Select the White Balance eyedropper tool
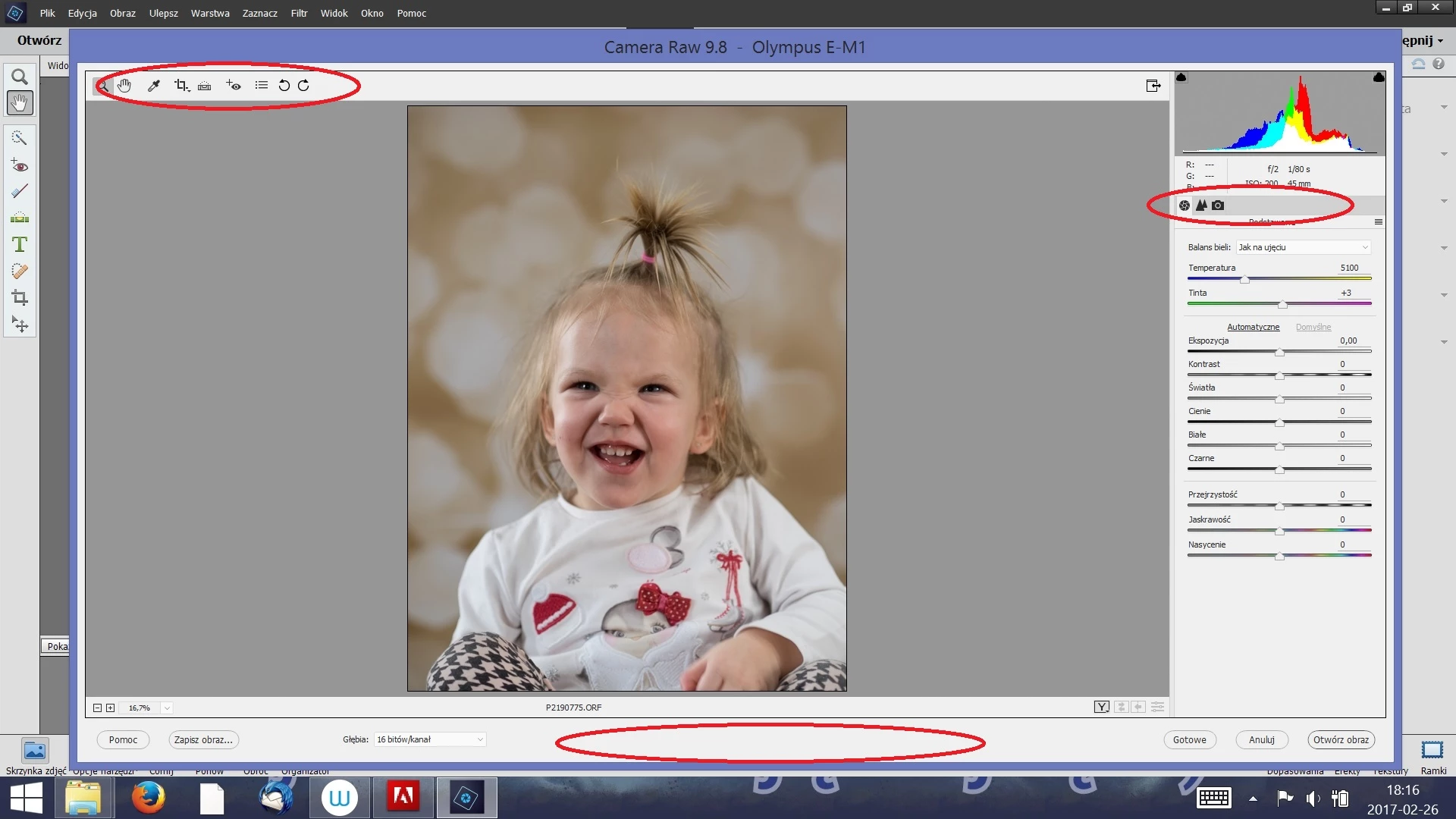This screenshot has width=1456, height=819. 154,86
